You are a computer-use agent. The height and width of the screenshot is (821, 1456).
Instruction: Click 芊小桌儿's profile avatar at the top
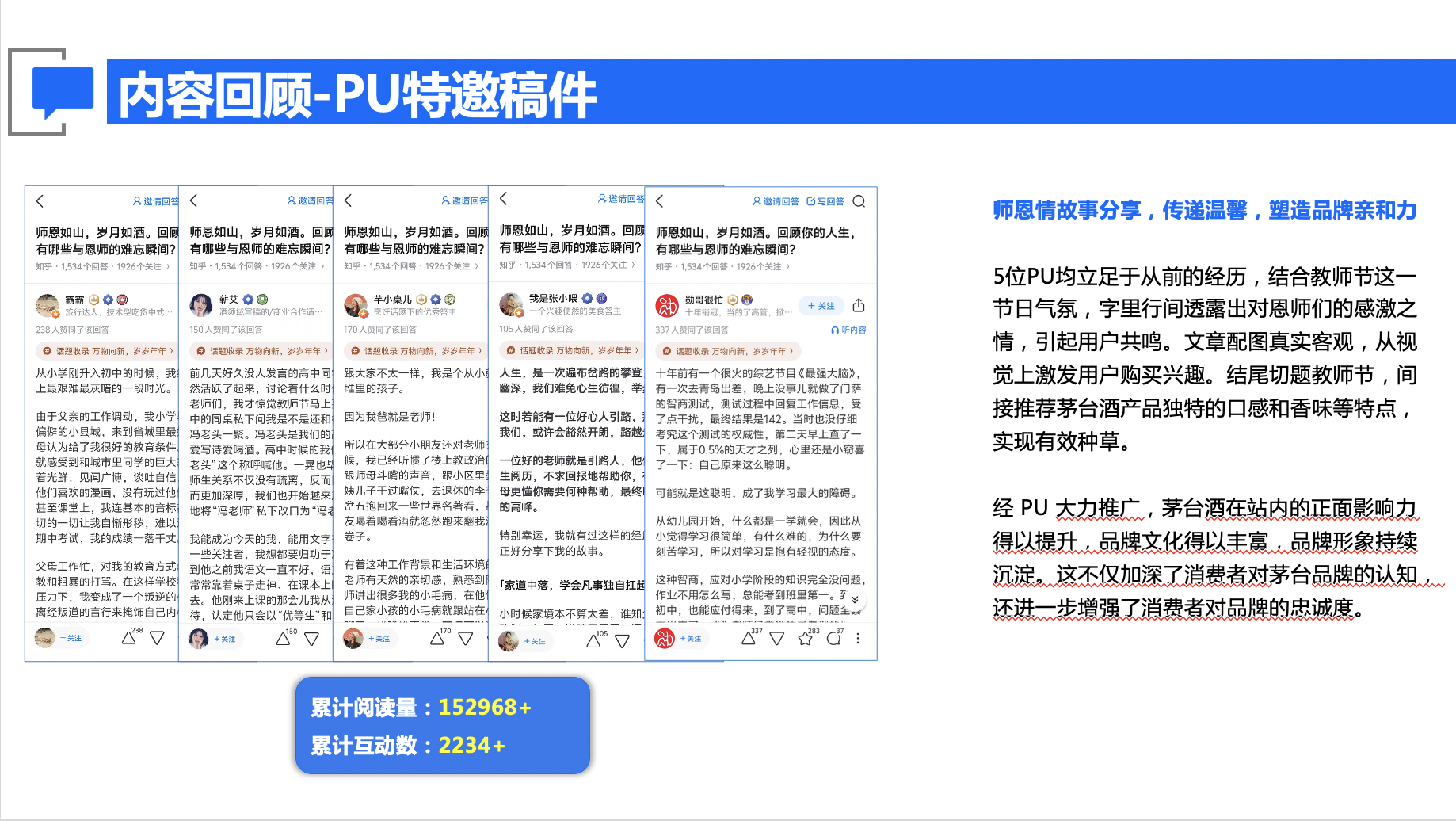[x=356, y=304]
